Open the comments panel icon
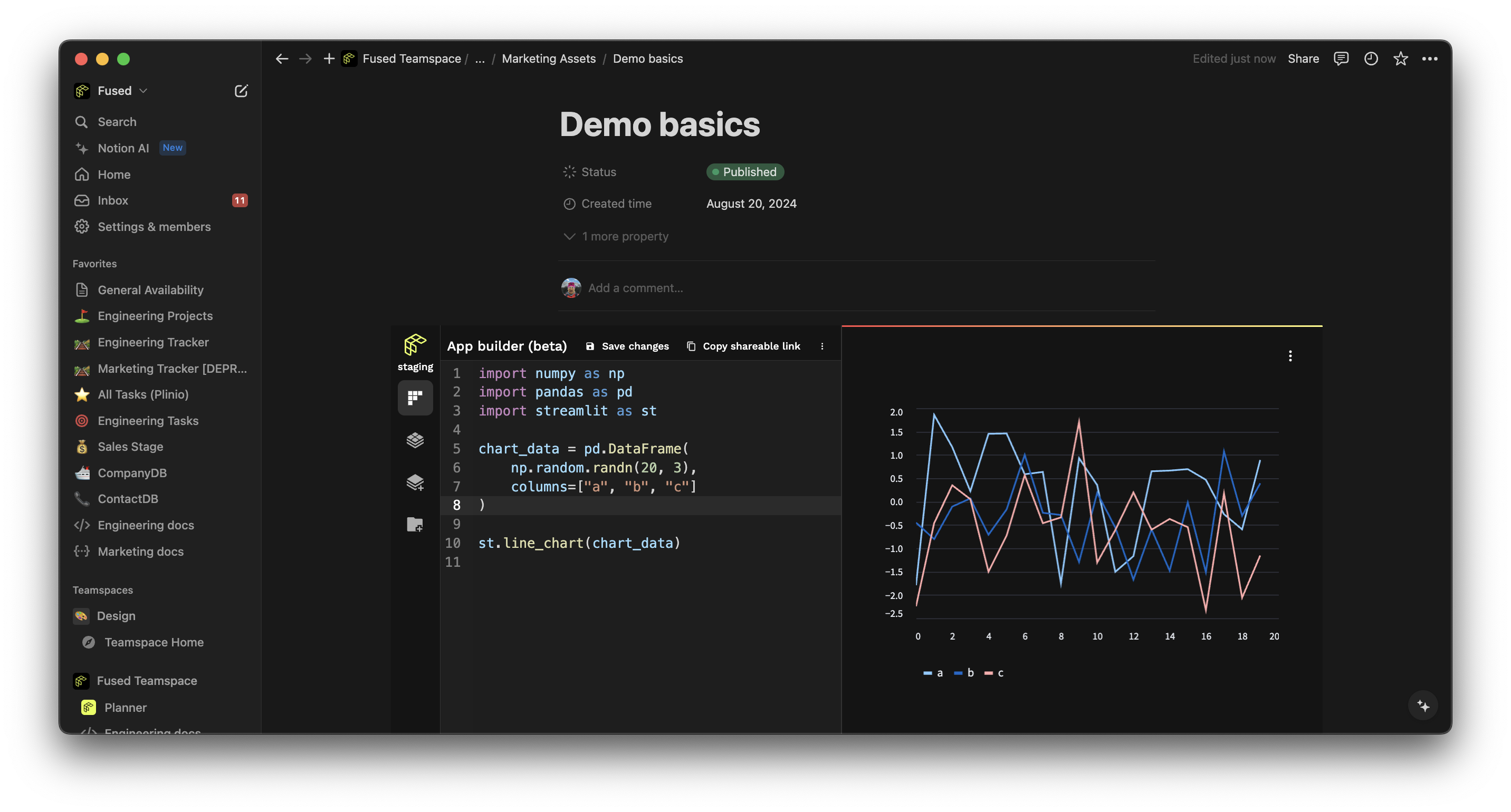The height and width of the screenshot is (812, 1511). 1341,59
